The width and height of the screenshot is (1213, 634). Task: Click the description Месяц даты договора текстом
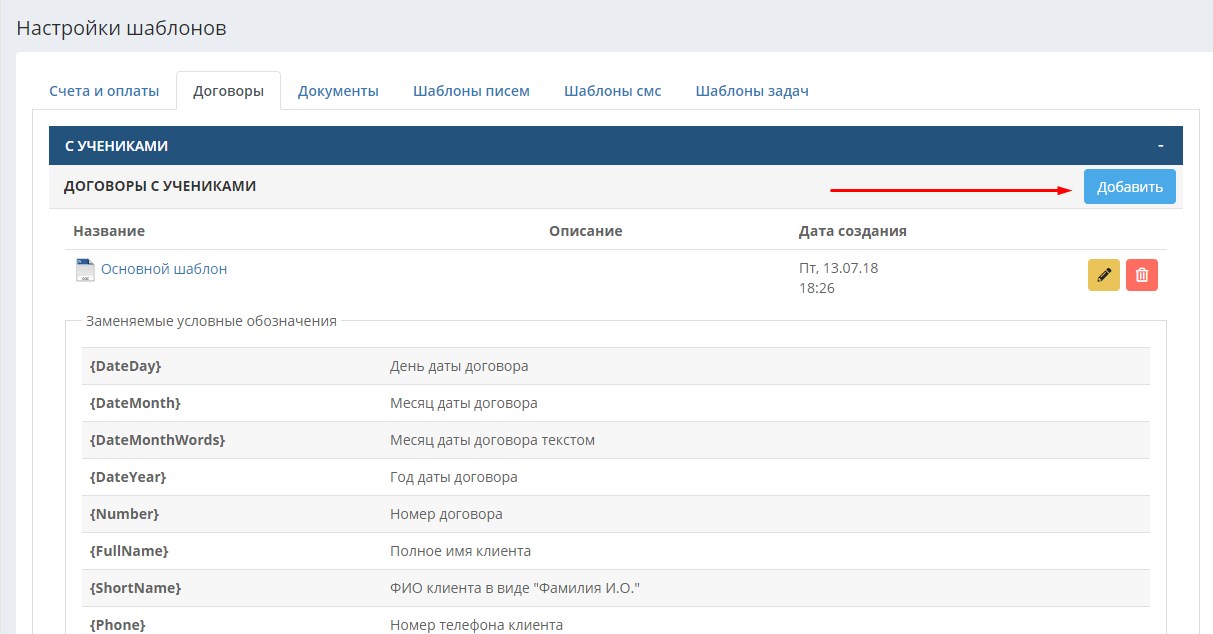pyautogui.click(x=492, y=440)
